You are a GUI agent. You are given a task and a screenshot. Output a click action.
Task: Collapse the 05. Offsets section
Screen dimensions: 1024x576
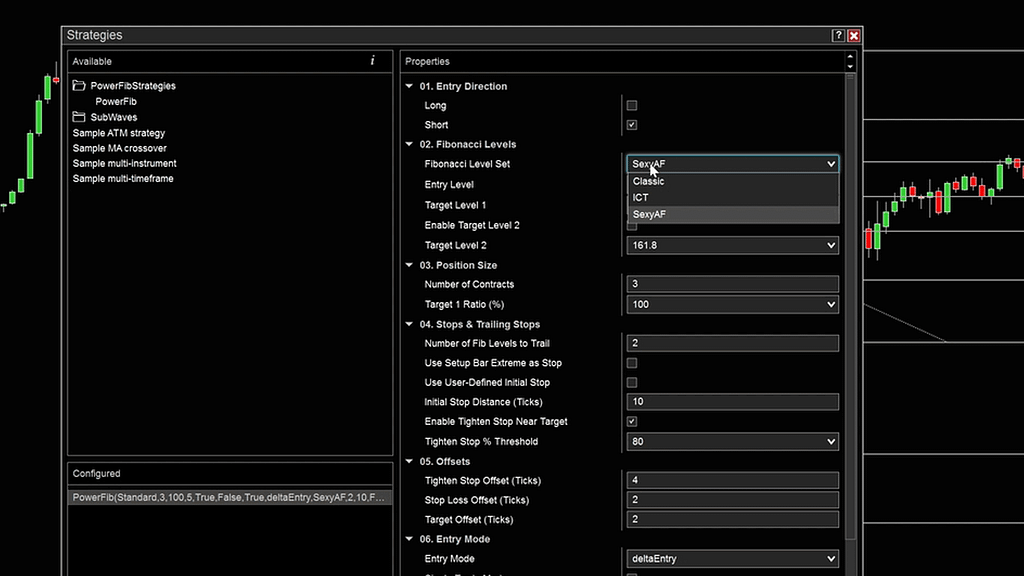(x=408, y=461)
